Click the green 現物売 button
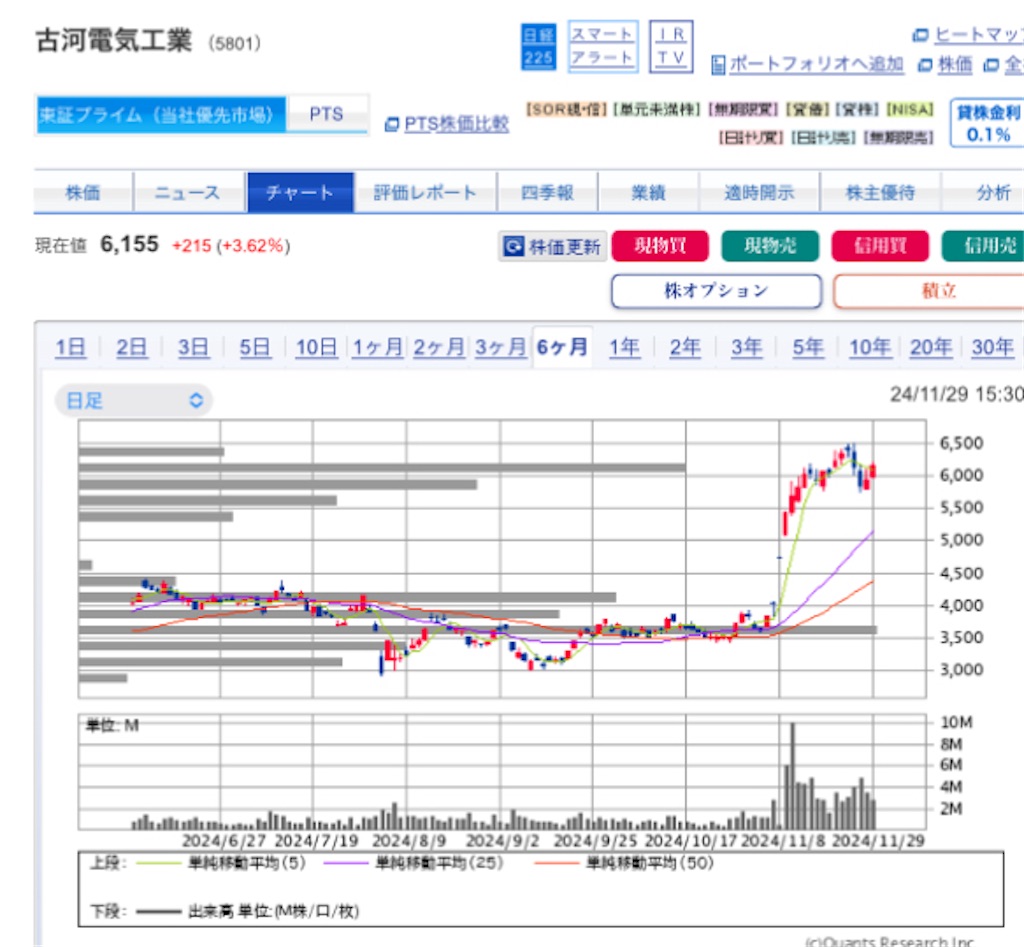This screenshot has width=1024, height=947. 770,246
